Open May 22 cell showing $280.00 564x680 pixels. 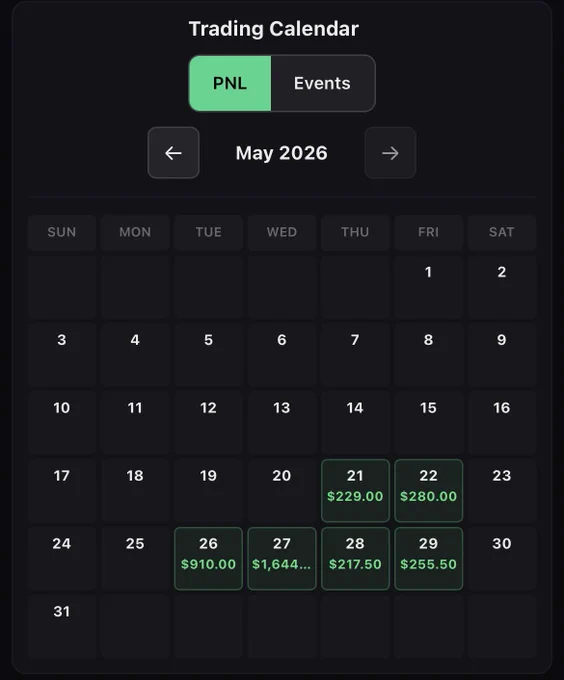click(428, 490)
